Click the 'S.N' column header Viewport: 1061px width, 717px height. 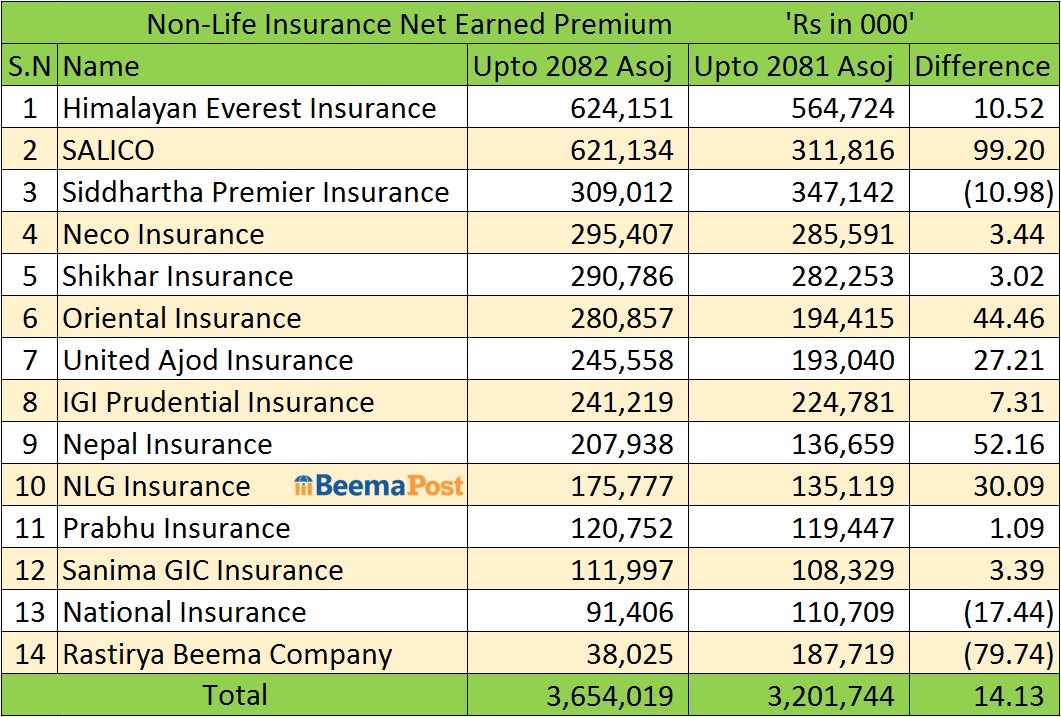tap(30, 66)
